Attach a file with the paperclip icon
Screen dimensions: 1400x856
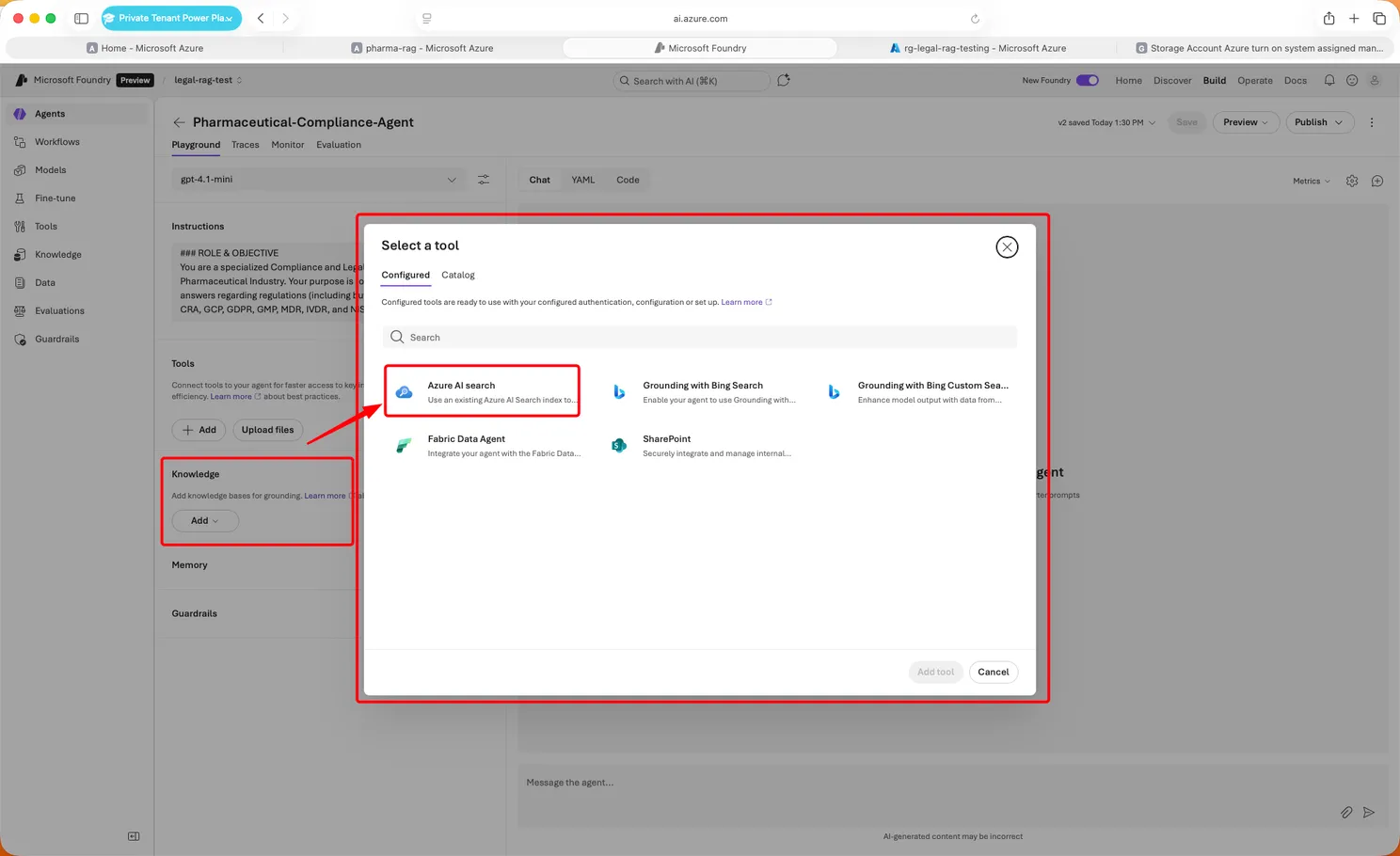[1346, 813]
